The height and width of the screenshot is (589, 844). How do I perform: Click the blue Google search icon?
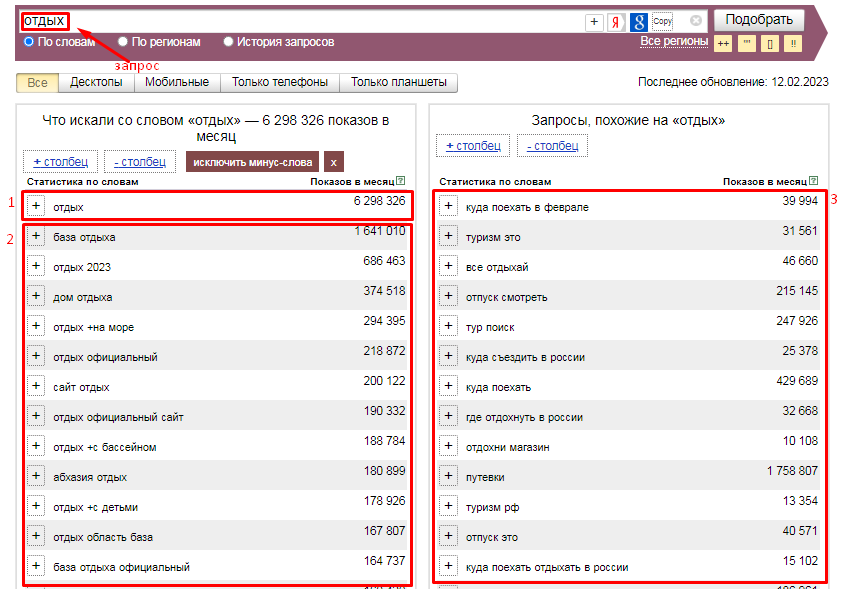point(638,21)
